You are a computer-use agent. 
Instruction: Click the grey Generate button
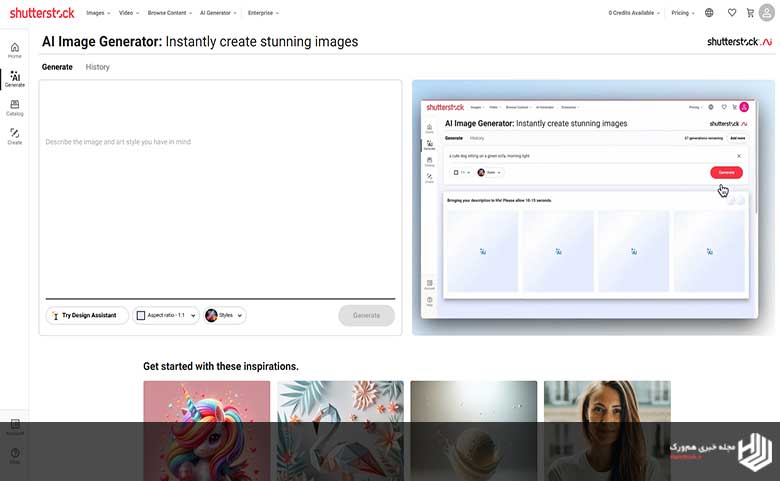coord(367,315)
